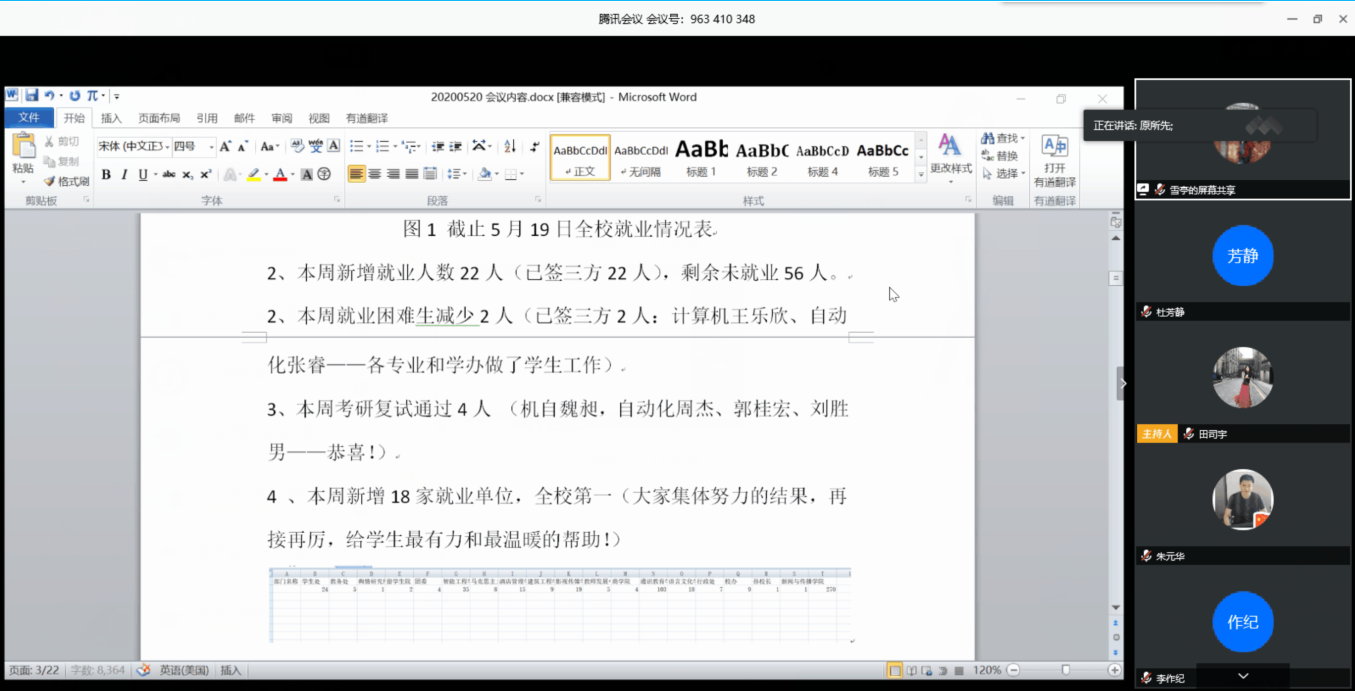Enable center paragraph alignment

coord(375,174)
